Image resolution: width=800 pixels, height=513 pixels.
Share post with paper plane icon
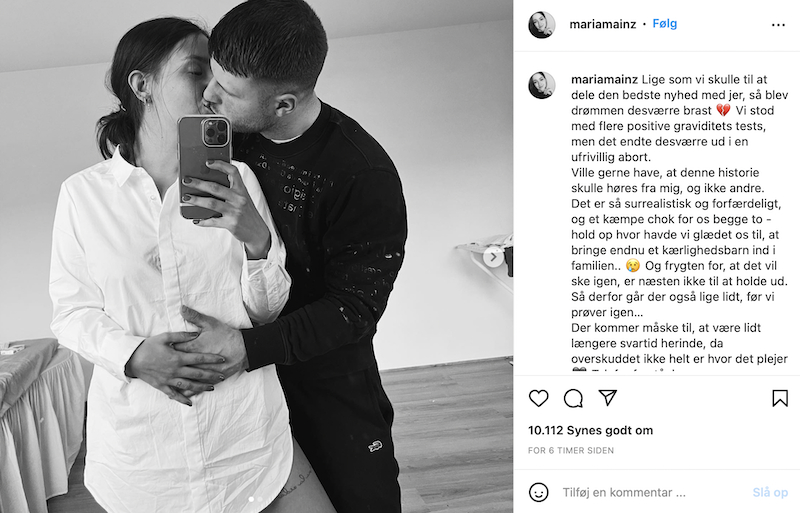point(608,398)
